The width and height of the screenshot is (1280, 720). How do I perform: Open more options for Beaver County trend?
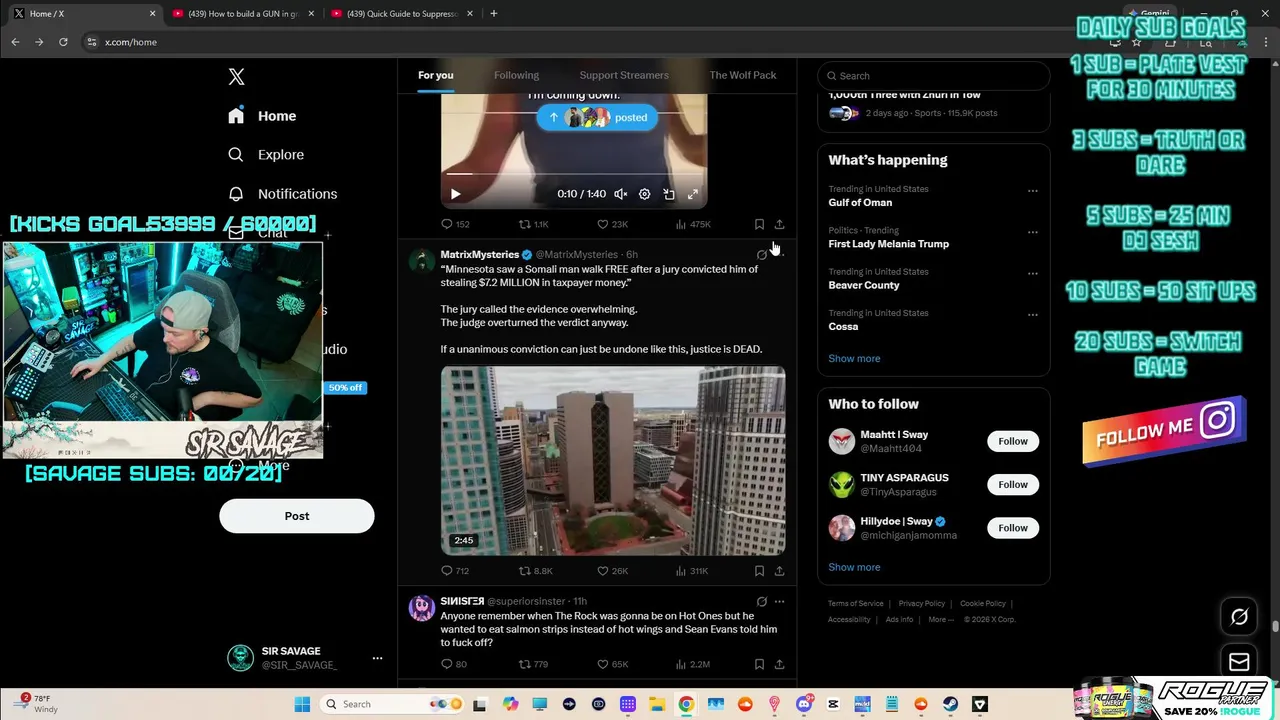pyautogui.click(x=1033, y=274)
